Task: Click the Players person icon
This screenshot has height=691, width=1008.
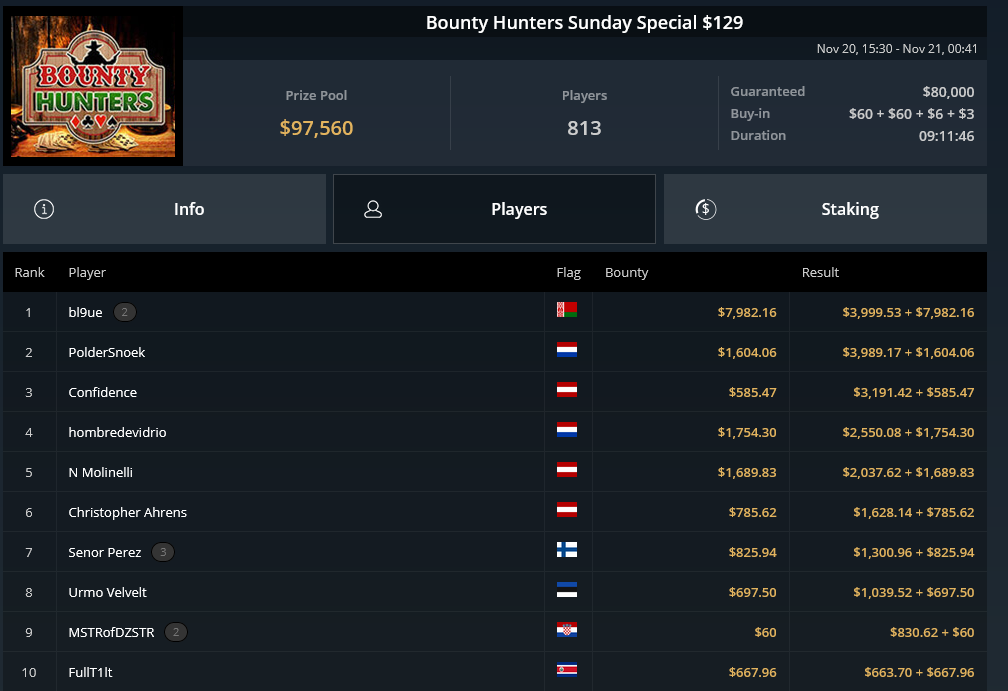Action: coord(373,209)
